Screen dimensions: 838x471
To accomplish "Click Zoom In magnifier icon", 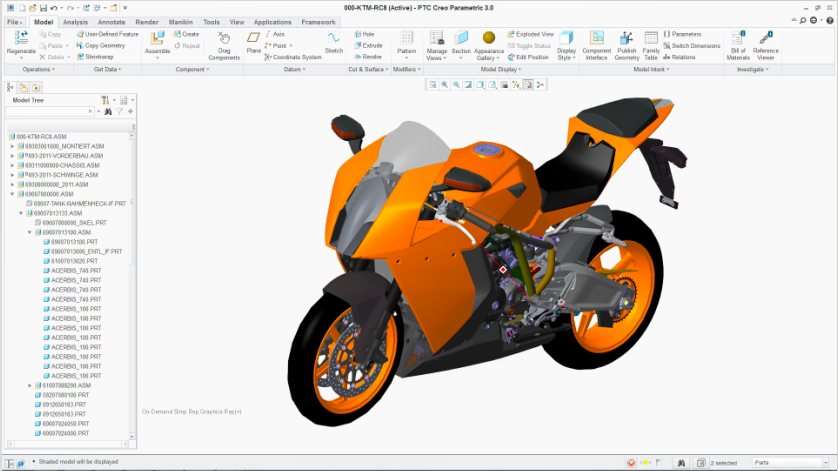I will tap(445, 84).
